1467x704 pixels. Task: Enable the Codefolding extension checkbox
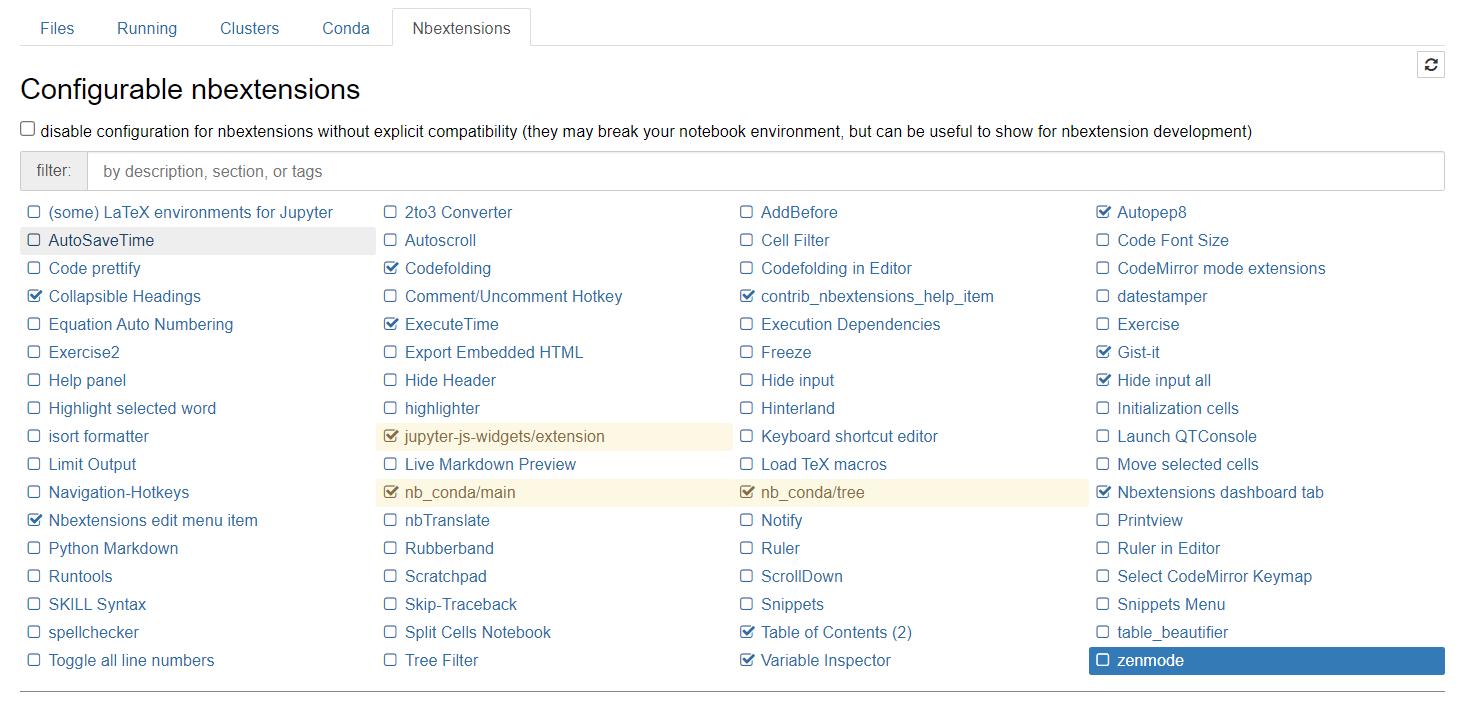point(390,268)
